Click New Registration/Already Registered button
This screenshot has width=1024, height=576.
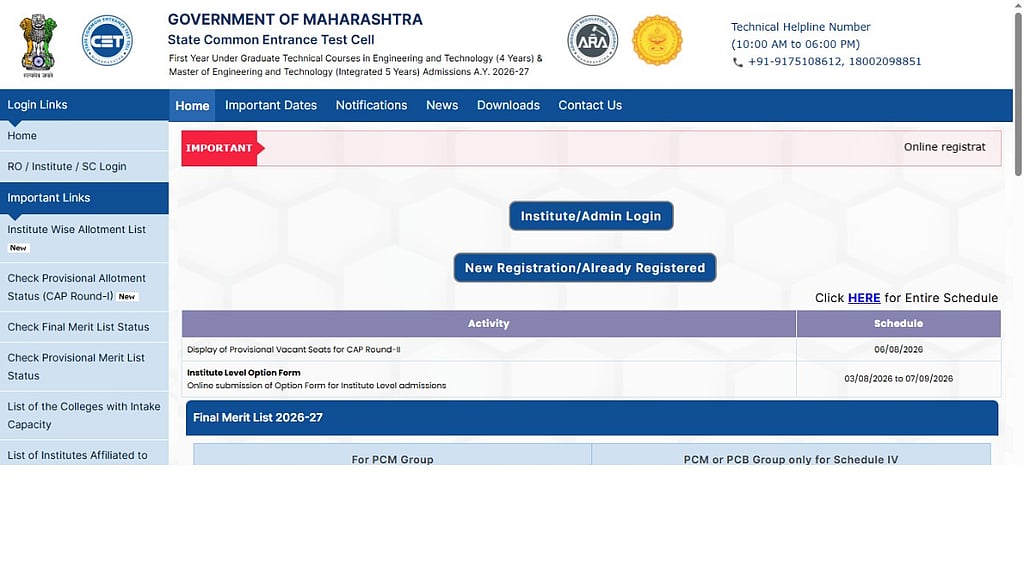point(585,268)
